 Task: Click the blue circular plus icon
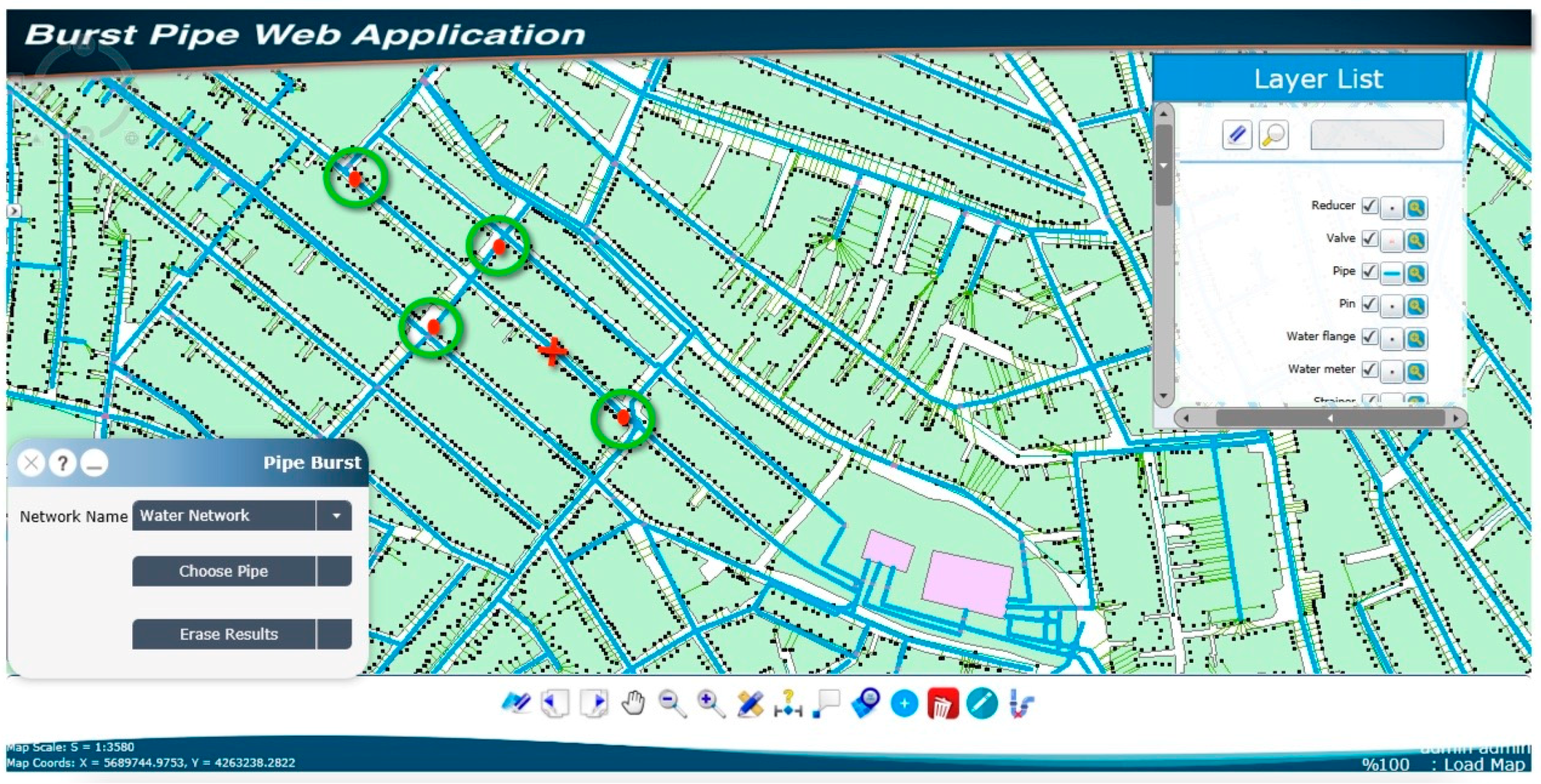tap(904, 703)
